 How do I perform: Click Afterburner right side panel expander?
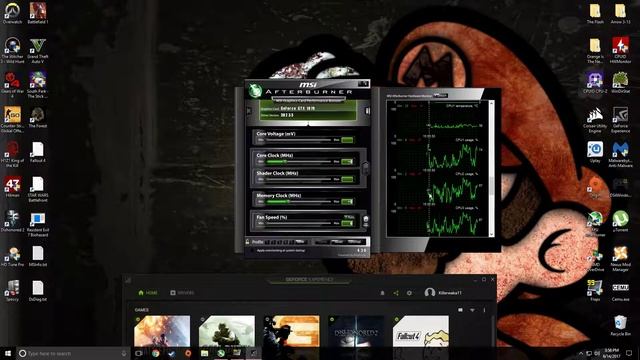point(367,111)
